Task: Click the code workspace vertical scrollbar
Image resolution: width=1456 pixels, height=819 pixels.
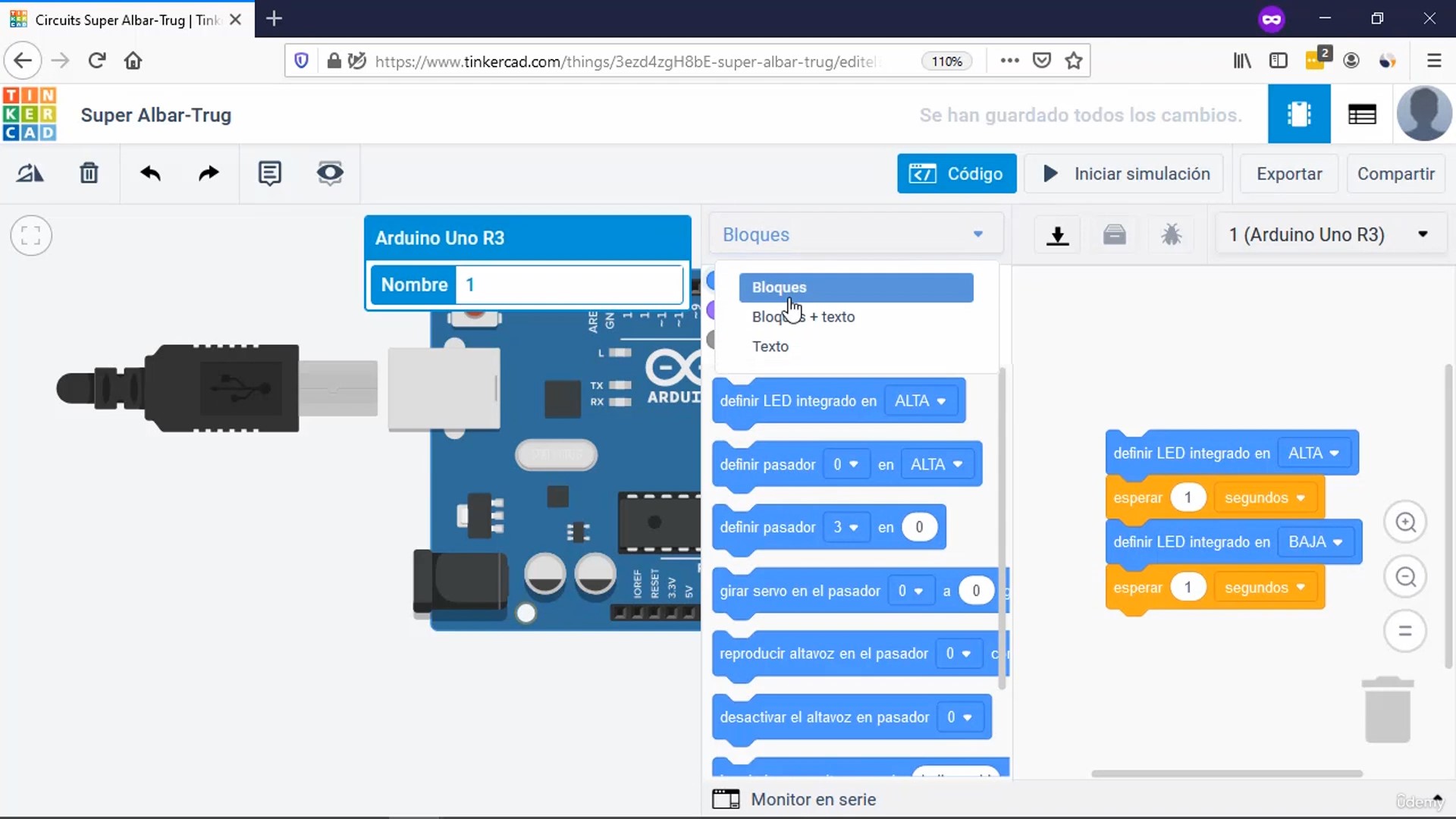Action: tap(1448, 516)
